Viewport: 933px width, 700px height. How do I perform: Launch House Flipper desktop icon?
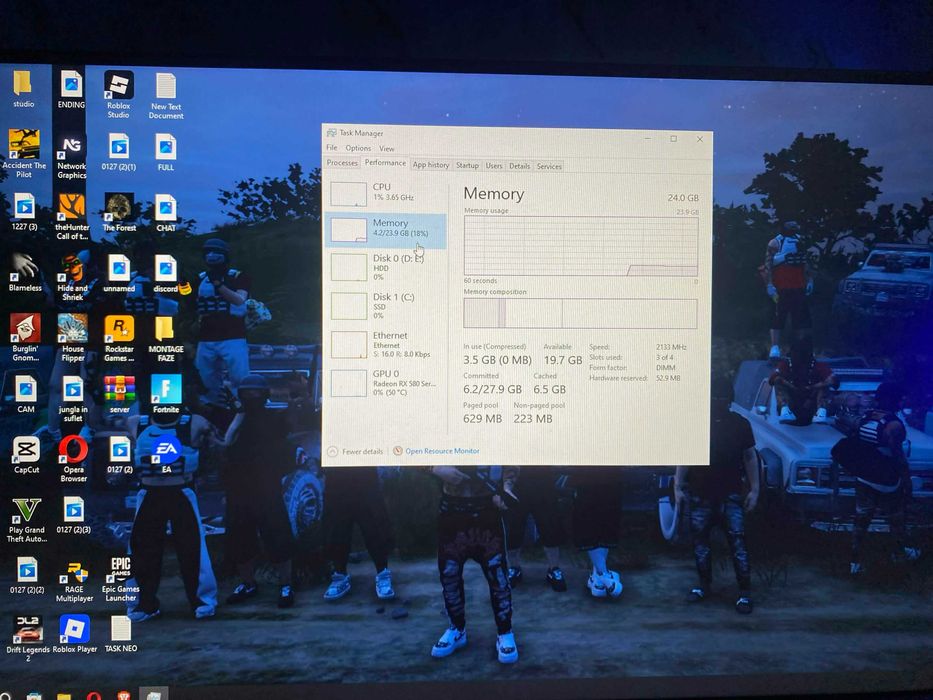coord(73,338)
